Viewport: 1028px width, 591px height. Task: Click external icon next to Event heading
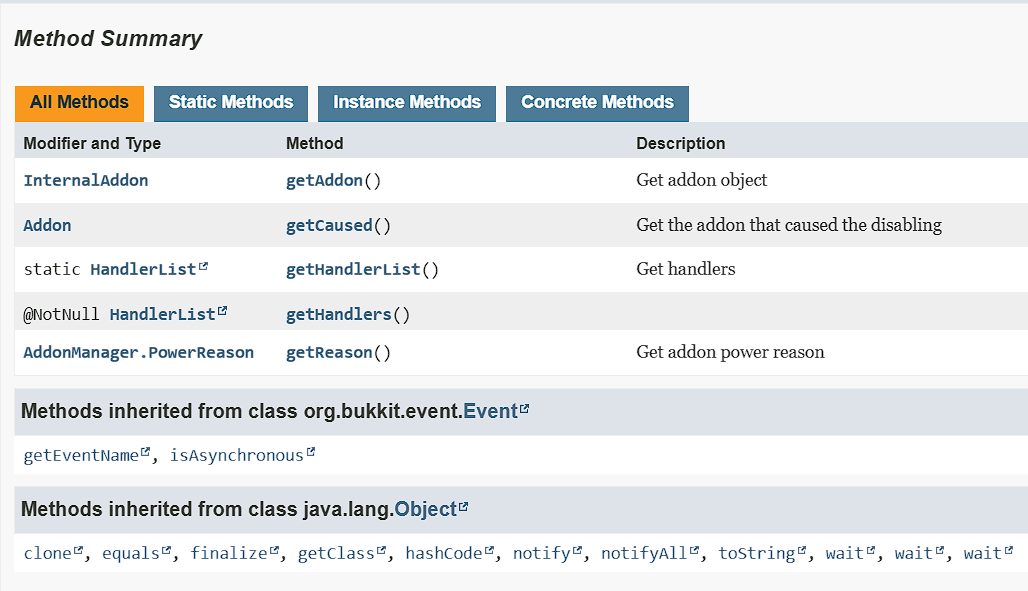pyautogui.click(x=525, y=409)
